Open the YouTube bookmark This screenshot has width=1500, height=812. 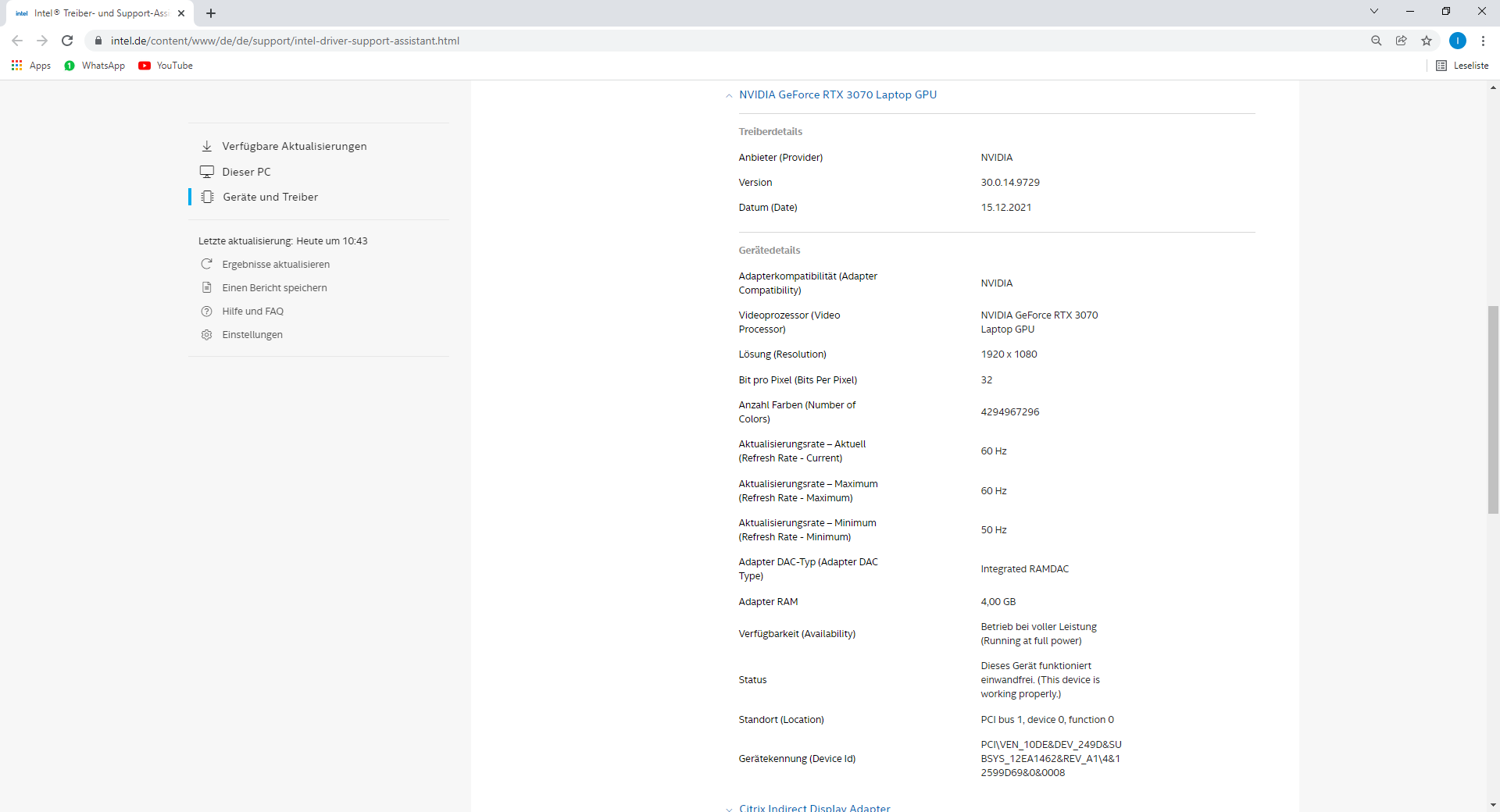(166, 66)
